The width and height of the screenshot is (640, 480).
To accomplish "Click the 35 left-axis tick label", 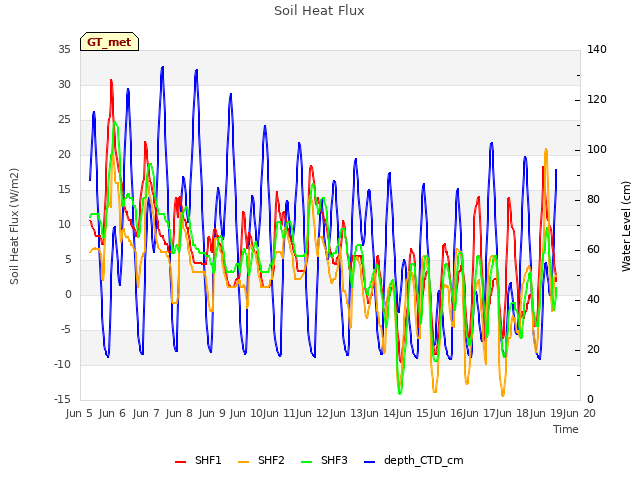I will (x=64, y=49).
